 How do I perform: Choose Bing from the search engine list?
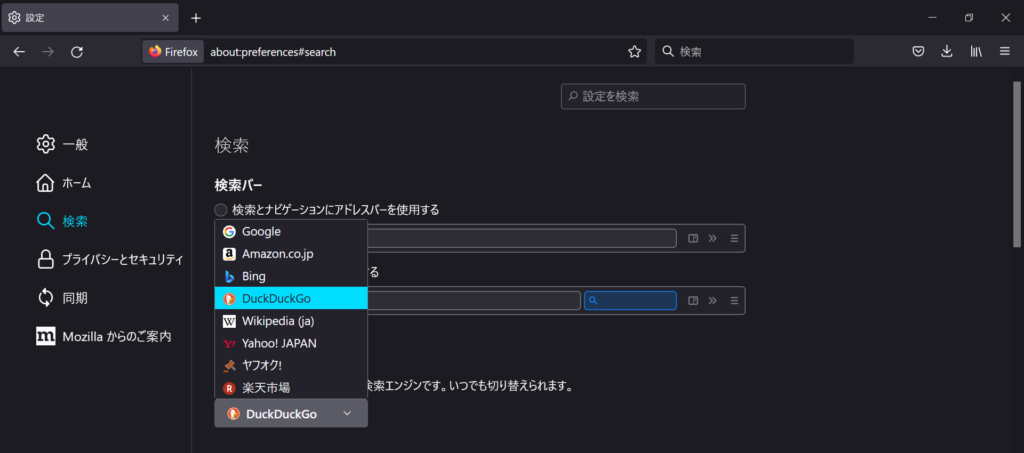pyautogui.click(x=291, y=276)
